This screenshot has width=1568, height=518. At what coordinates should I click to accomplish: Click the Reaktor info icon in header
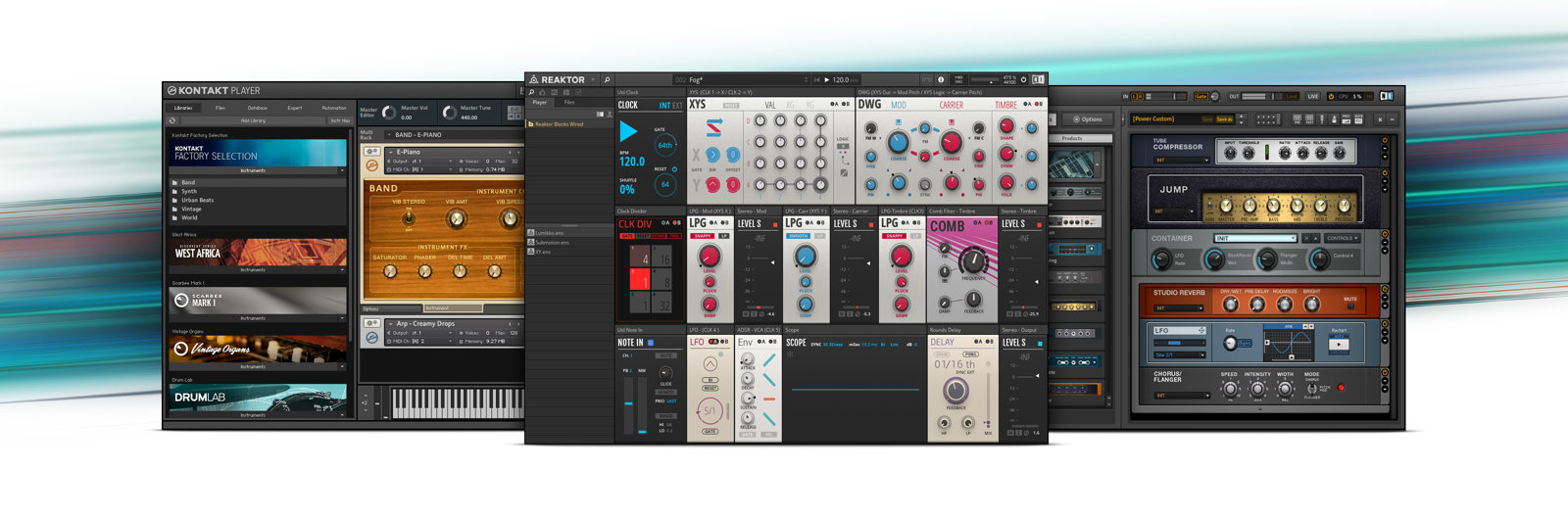(941, 79)
